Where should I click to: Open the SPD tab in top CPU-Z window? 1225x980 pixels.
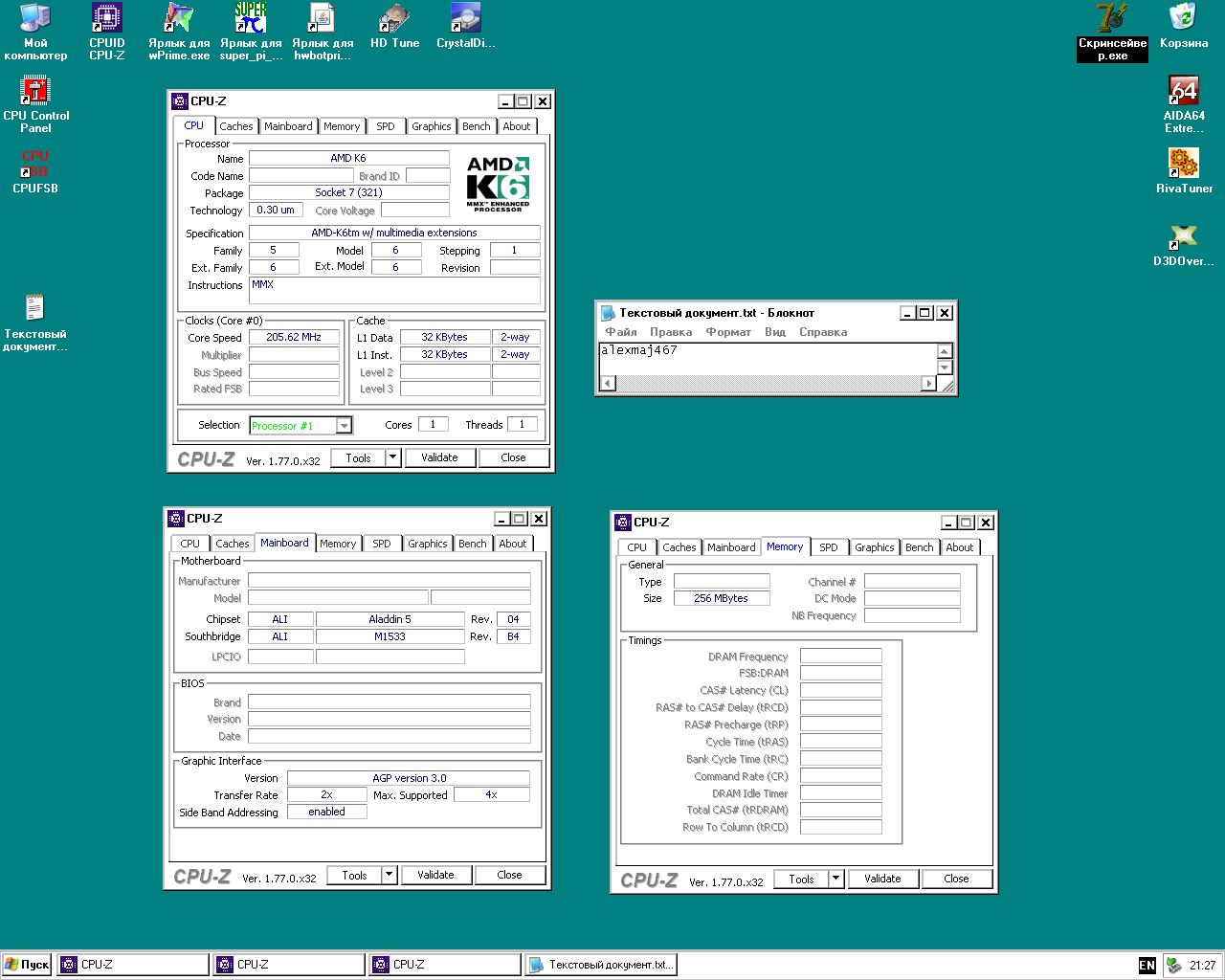(x=386, y=126)
